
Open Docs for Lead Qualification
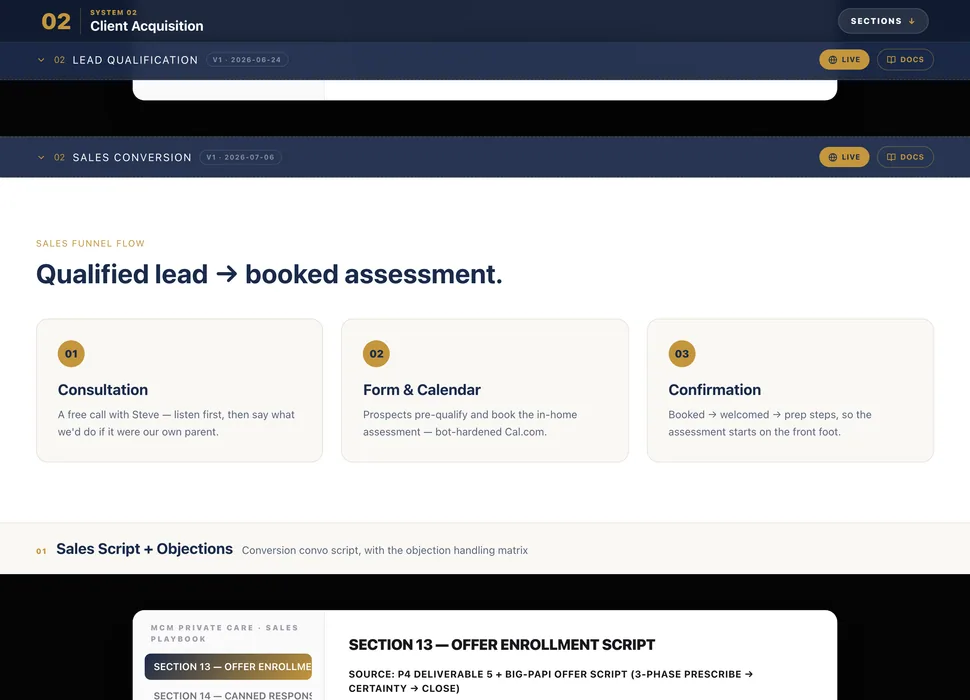pos(905,59)
